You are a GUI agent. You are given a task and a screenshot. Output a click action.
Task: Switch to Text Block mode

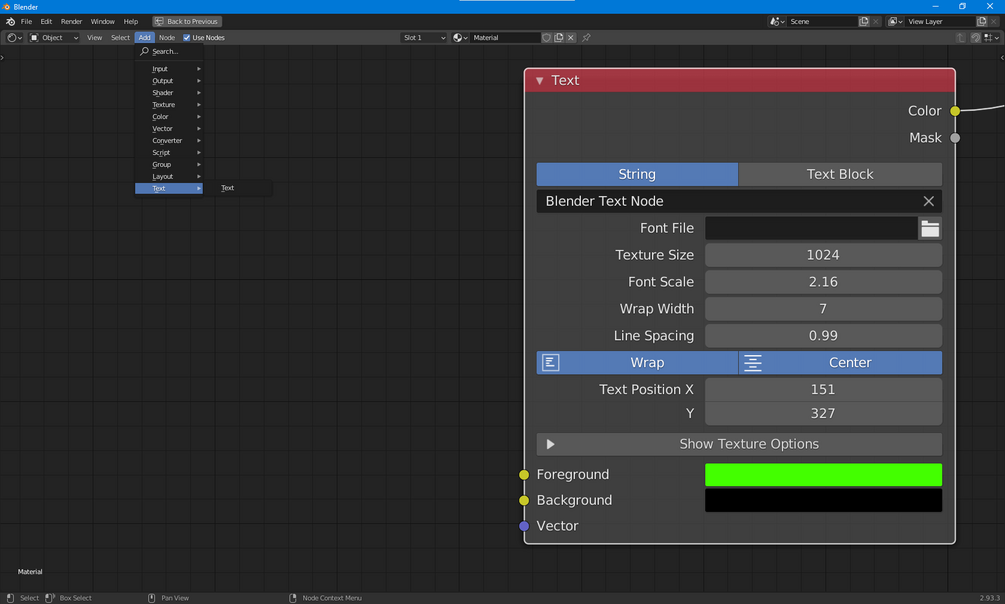[x=840, y=174]
